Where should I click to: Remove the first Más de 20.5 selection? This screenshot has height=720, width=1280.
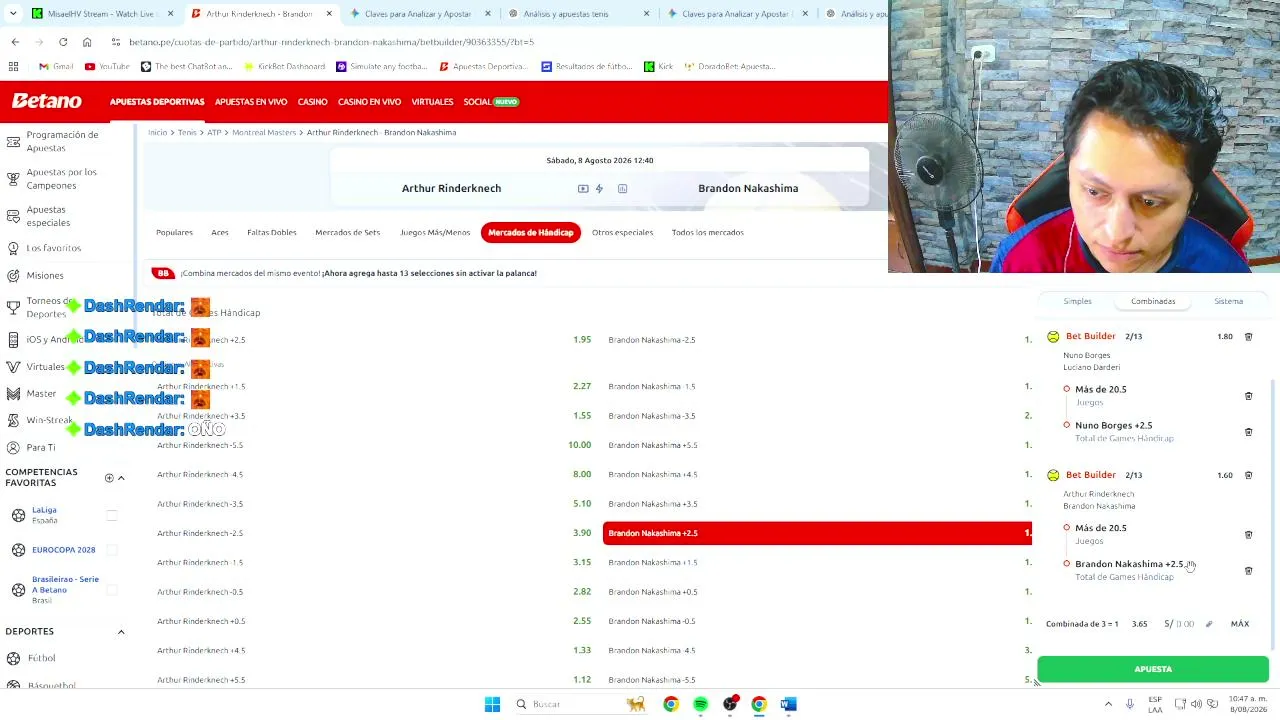pyautogui.click(x=1248, y=396)
